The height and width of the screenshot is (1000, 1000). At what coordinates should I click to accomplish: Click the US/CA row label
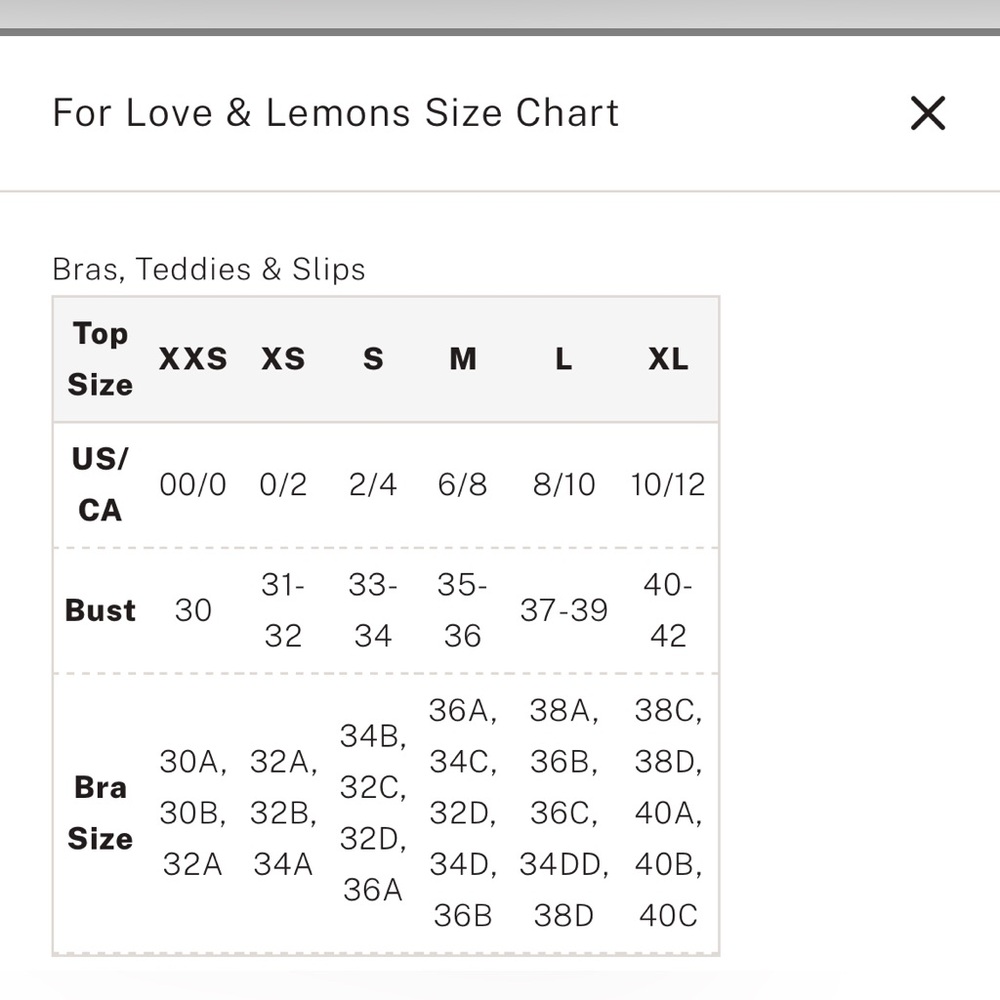100,485
